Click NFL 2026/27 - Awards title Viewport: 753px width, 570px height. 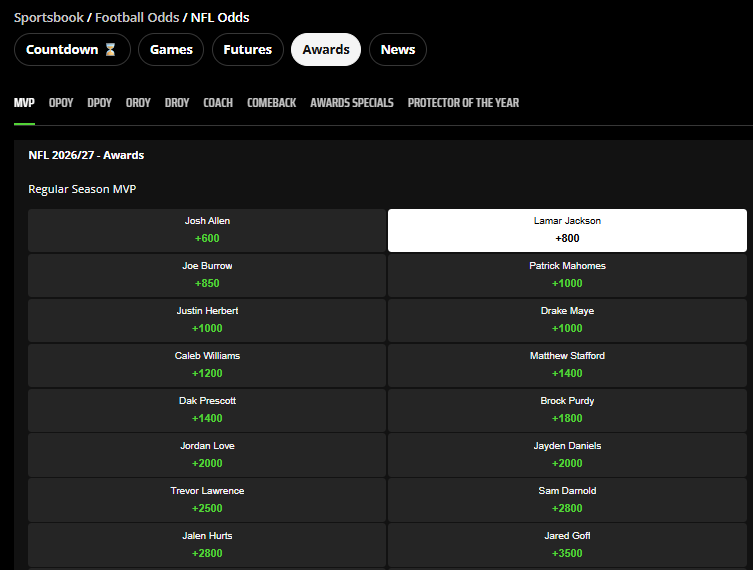(86, 155)
